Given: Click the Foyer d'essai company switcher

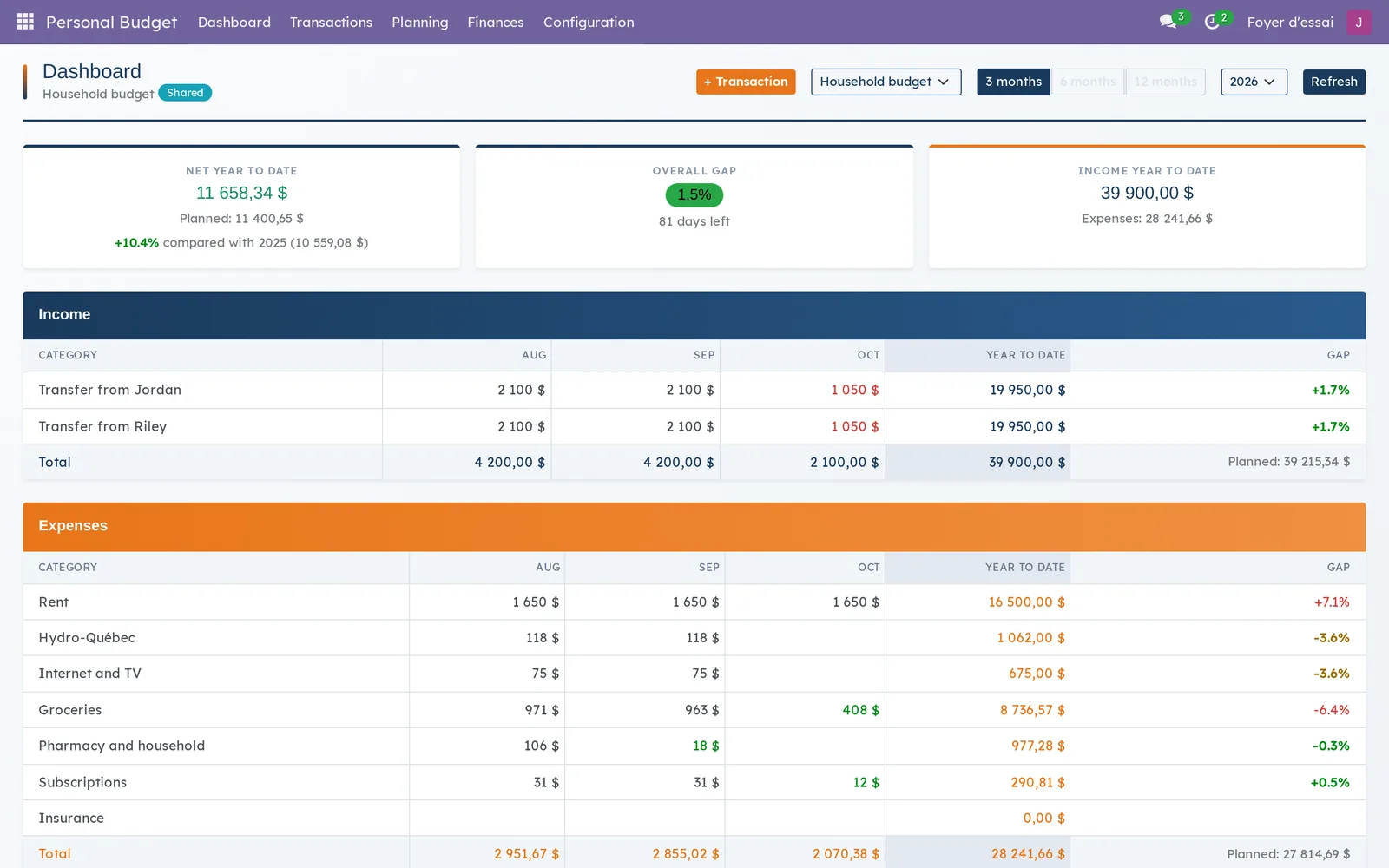Looking at the screenshot, I should pos(1290,22).
